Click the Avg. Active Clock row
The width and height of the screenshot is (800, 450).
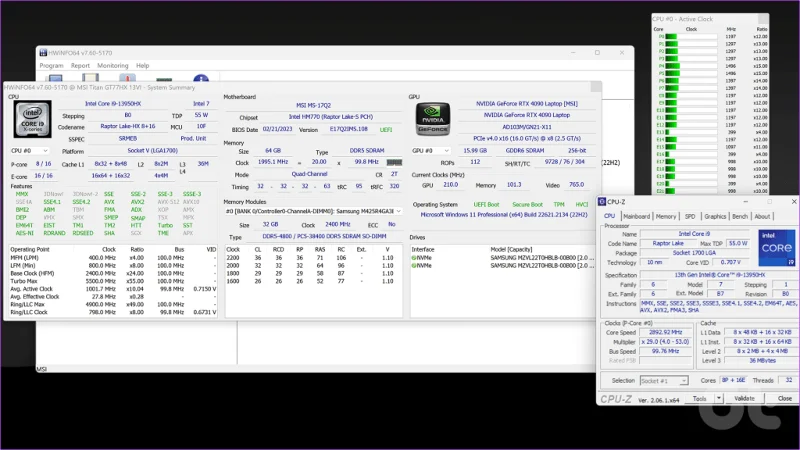point(113,289)
